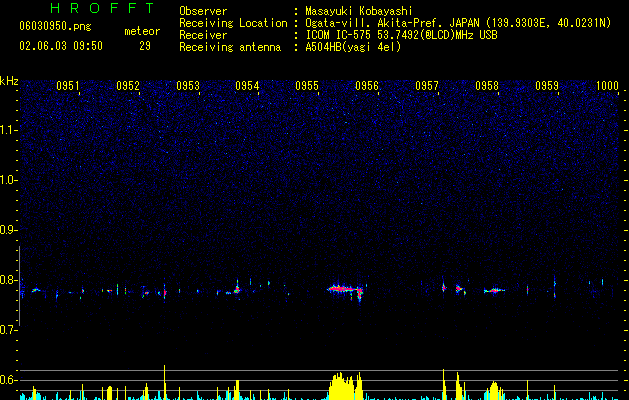Click the 'Receiver' field label
The image size is (629, 400).
pos(203,35)
